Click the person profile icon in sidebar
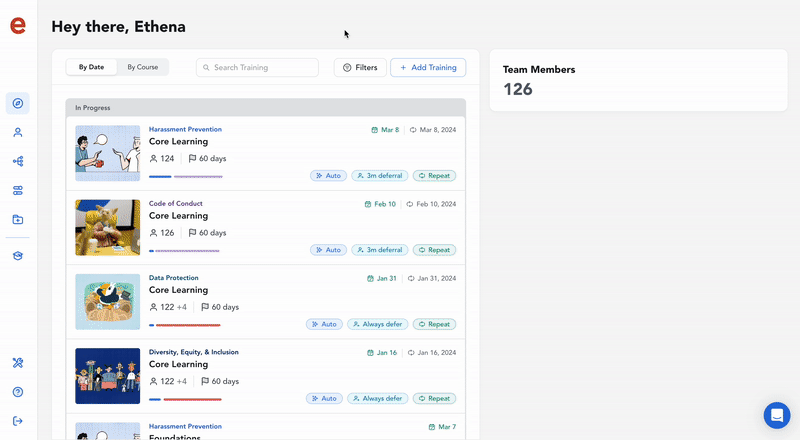Screen dimensions: 800x440 [x=18, y=132]
